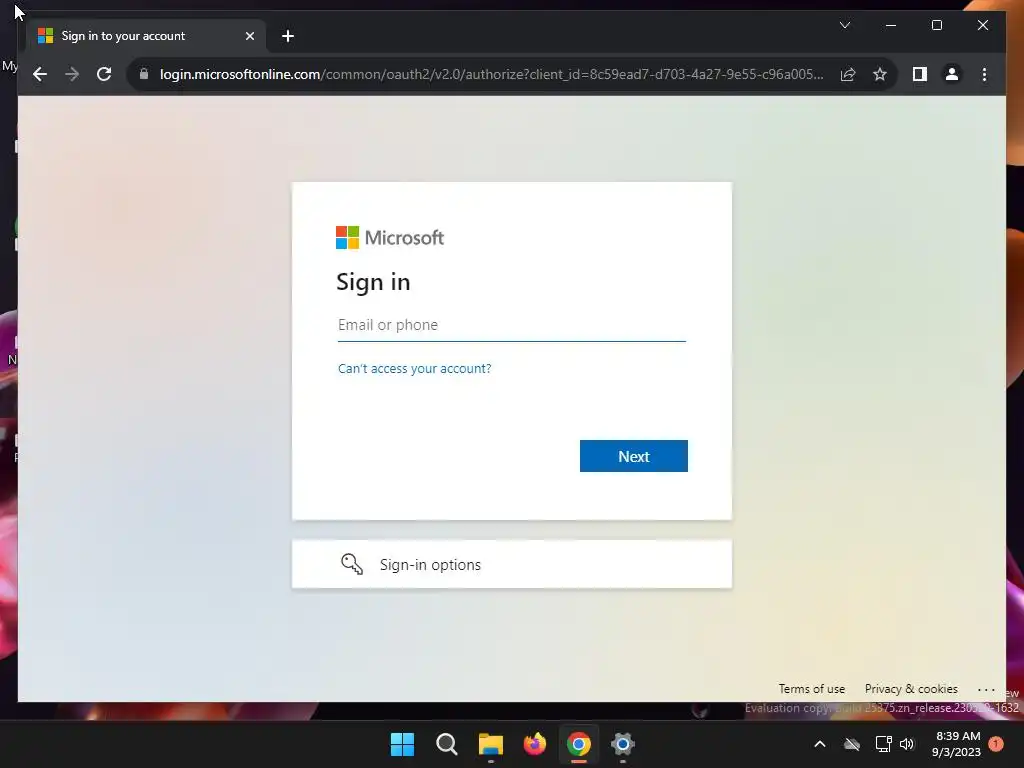Open Settings from the taskbar
This screenshot has width=1024, height=768.
click(x=623, y=744)
